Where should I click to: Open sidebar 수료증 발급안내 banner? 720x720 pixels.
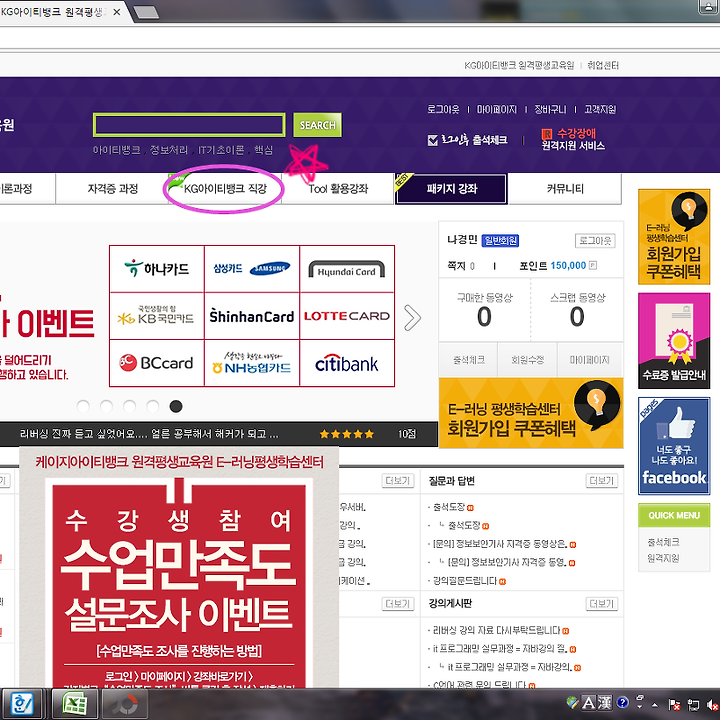tap(674, 341)
